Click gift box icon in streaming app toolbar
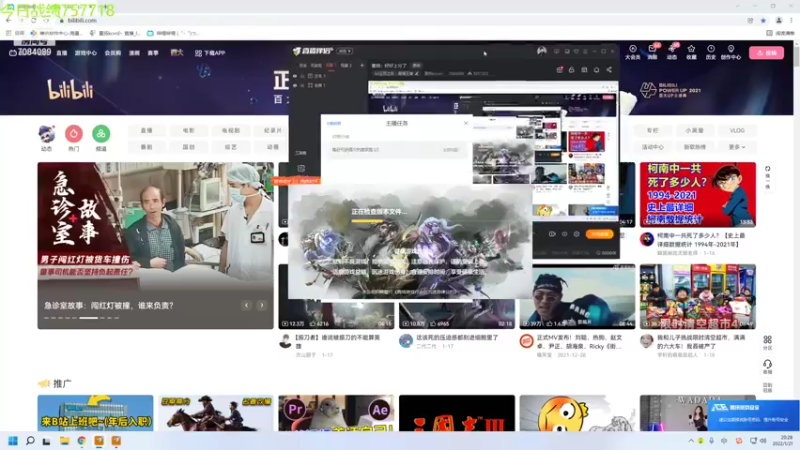 560,69
